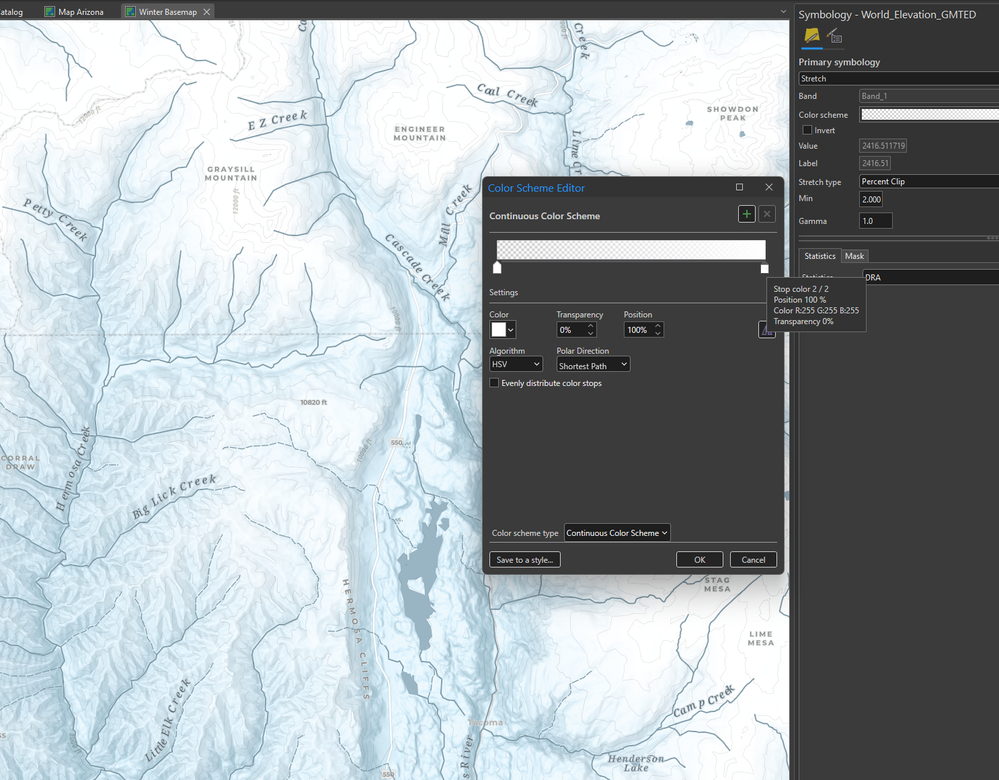This screenshot has height=780, width=999.
Task: Click the reverse color scheme icon
Action: click(x=766, y=330)
